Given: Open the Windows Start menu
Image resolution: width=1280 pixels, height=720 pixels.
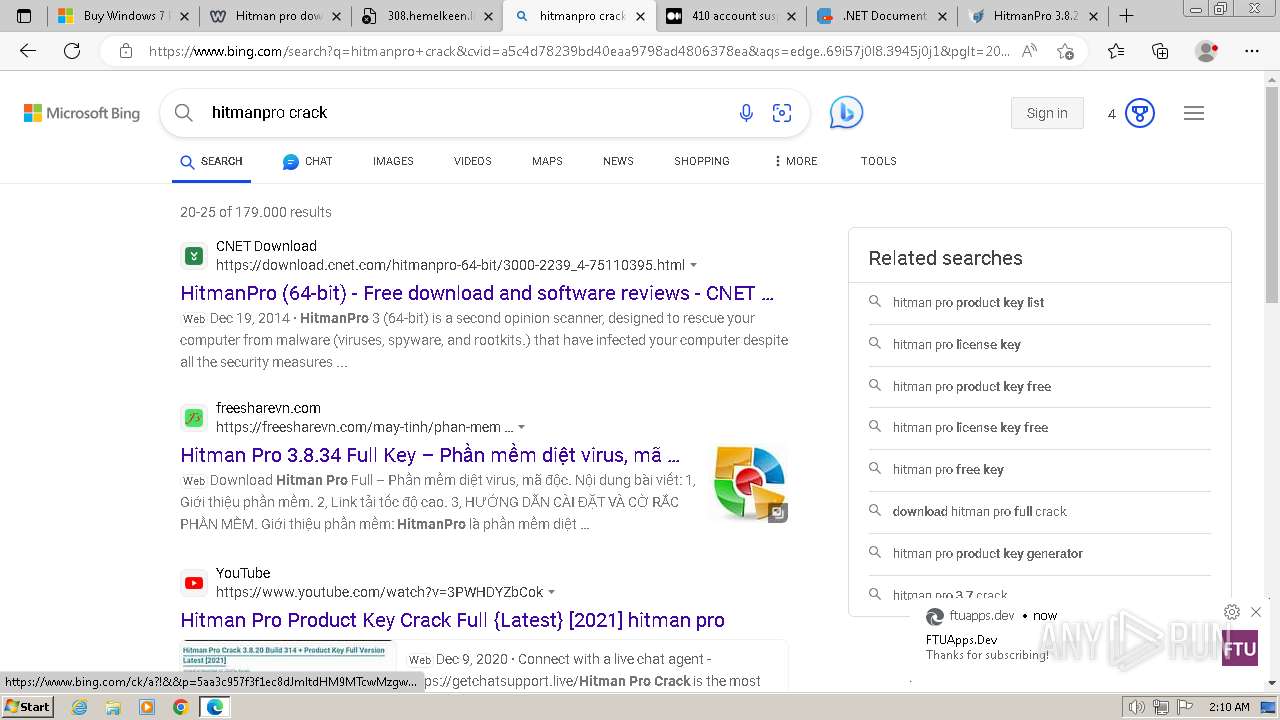Looking at the screenshot, I should click(x=27, y=707).
